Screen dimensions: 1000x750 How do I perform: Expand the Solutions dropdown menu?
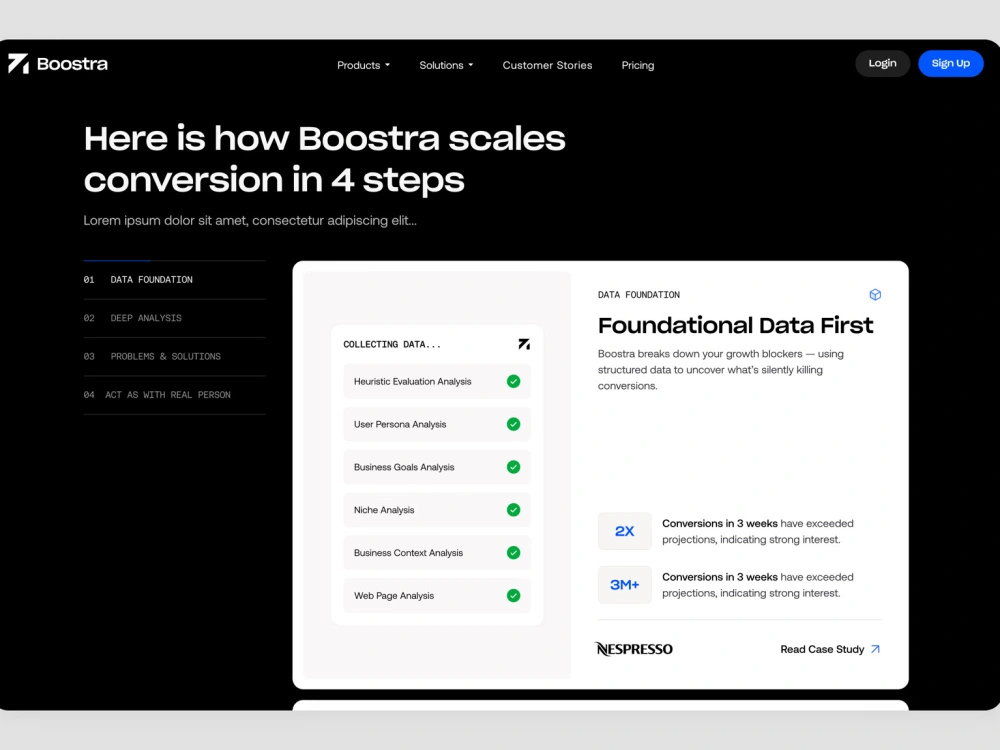pos(446,65)
